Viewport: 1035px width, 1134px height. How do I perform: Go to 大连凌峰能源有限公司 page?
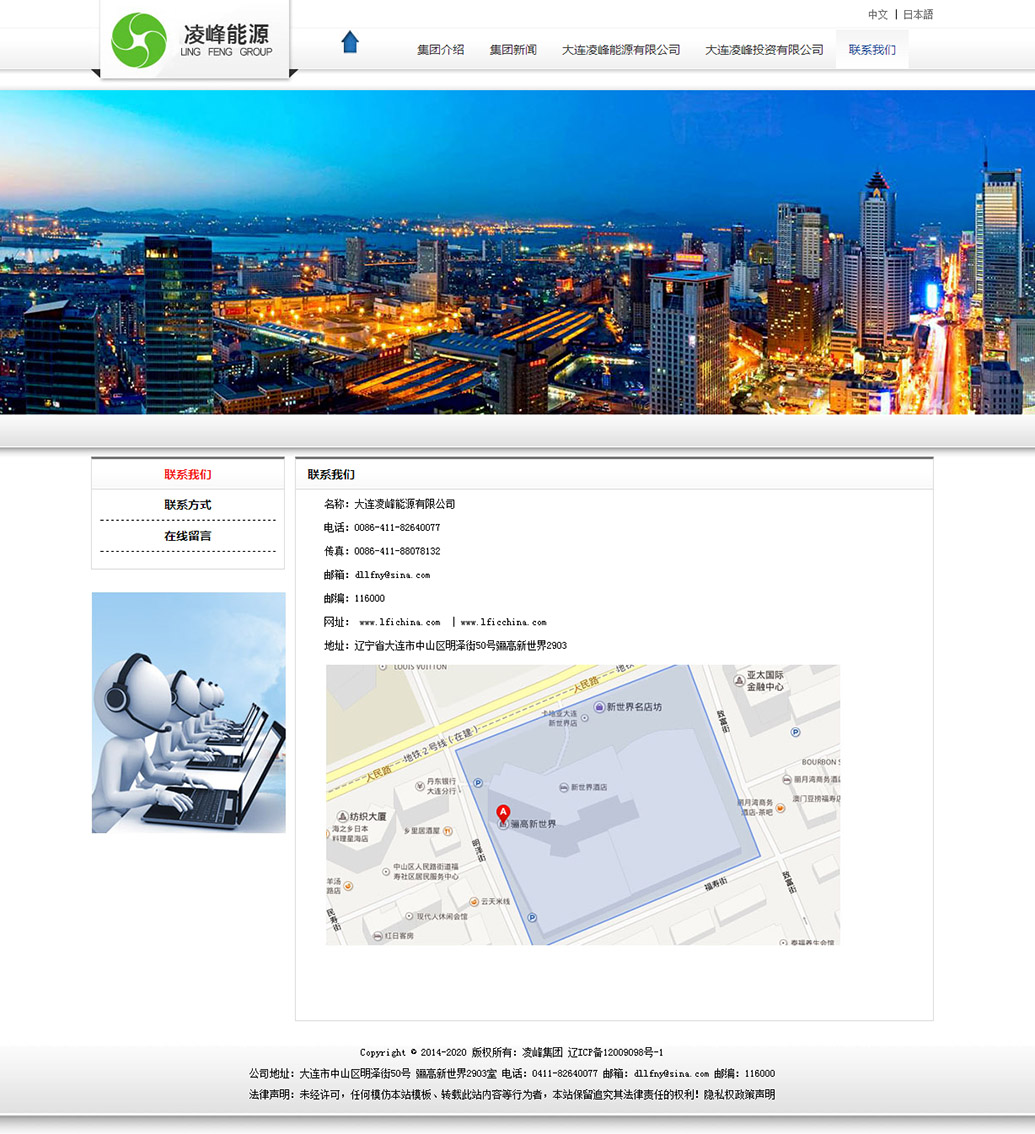click(x=620, y=50)
